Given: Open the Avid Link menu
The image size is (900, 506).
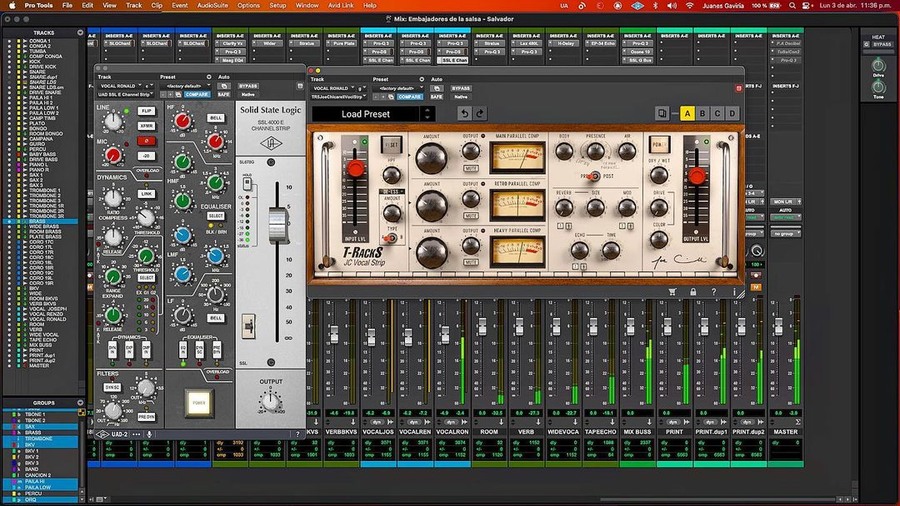Looking at the screenshot, I should (341, 5).
